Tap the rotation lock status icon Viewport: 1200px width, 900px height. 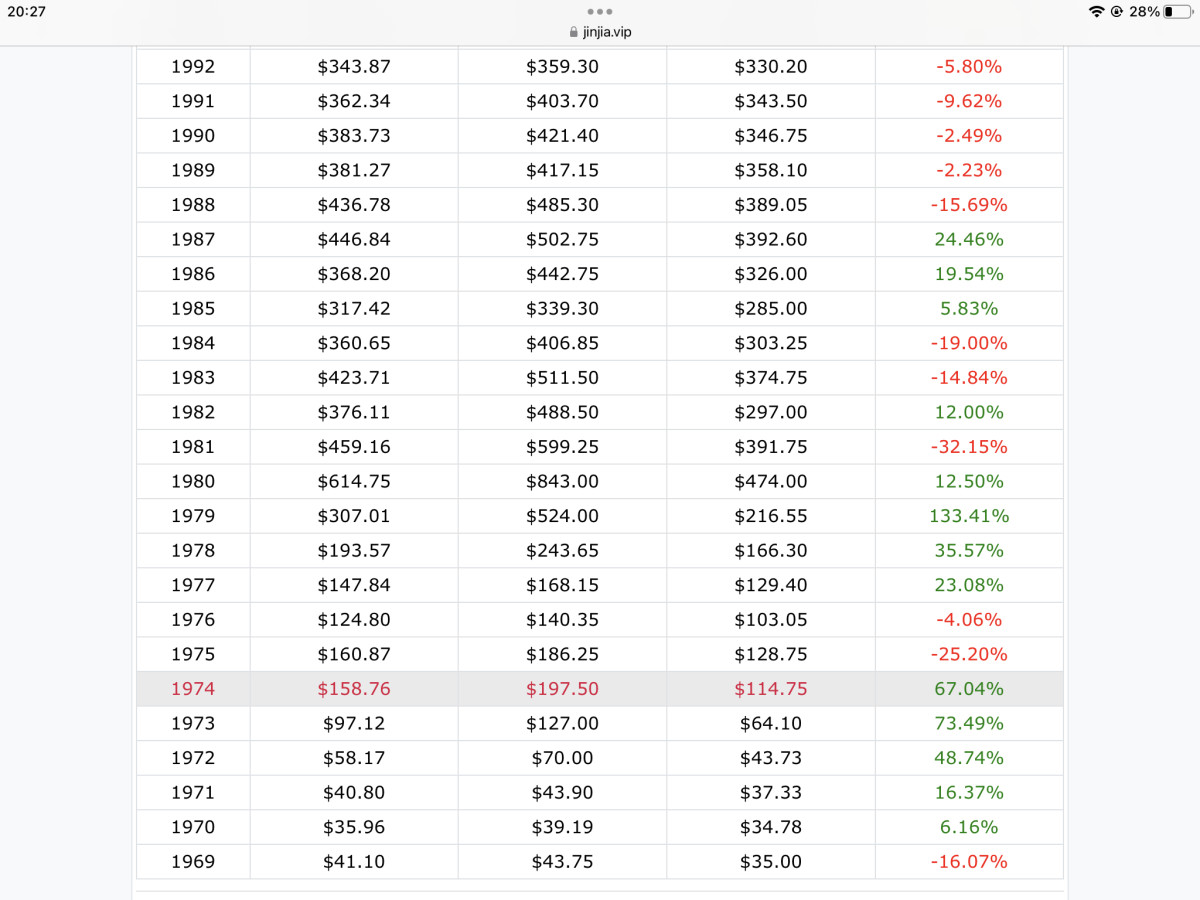1116,12
